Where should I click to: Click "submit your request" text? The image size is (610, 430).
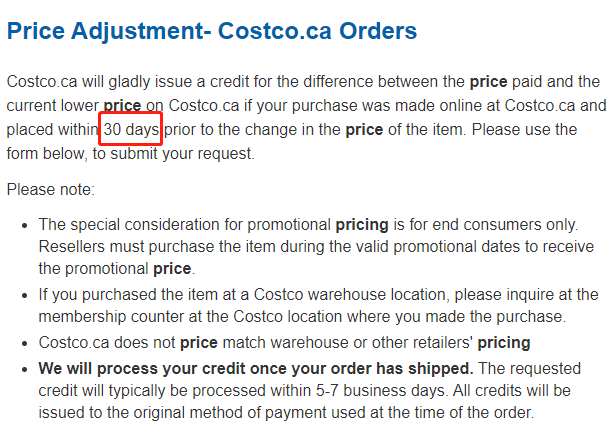pos(182,154)
